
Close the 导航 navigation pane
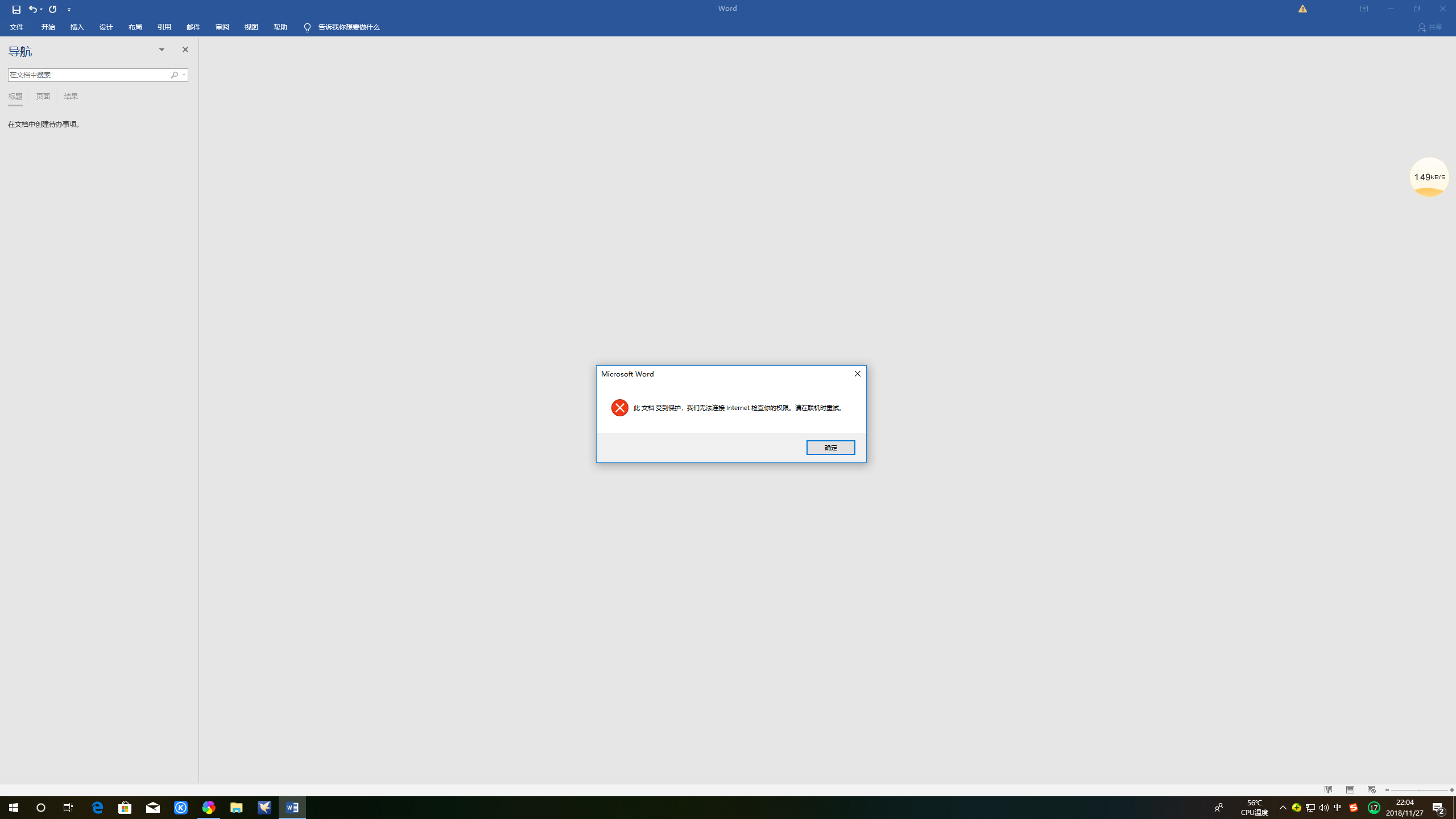185,49
